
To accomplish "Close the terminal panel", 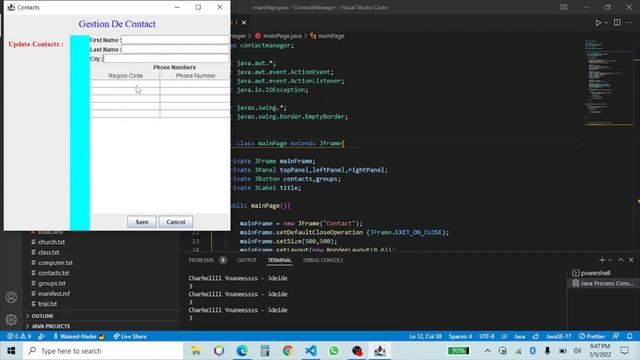I will 631,260.
